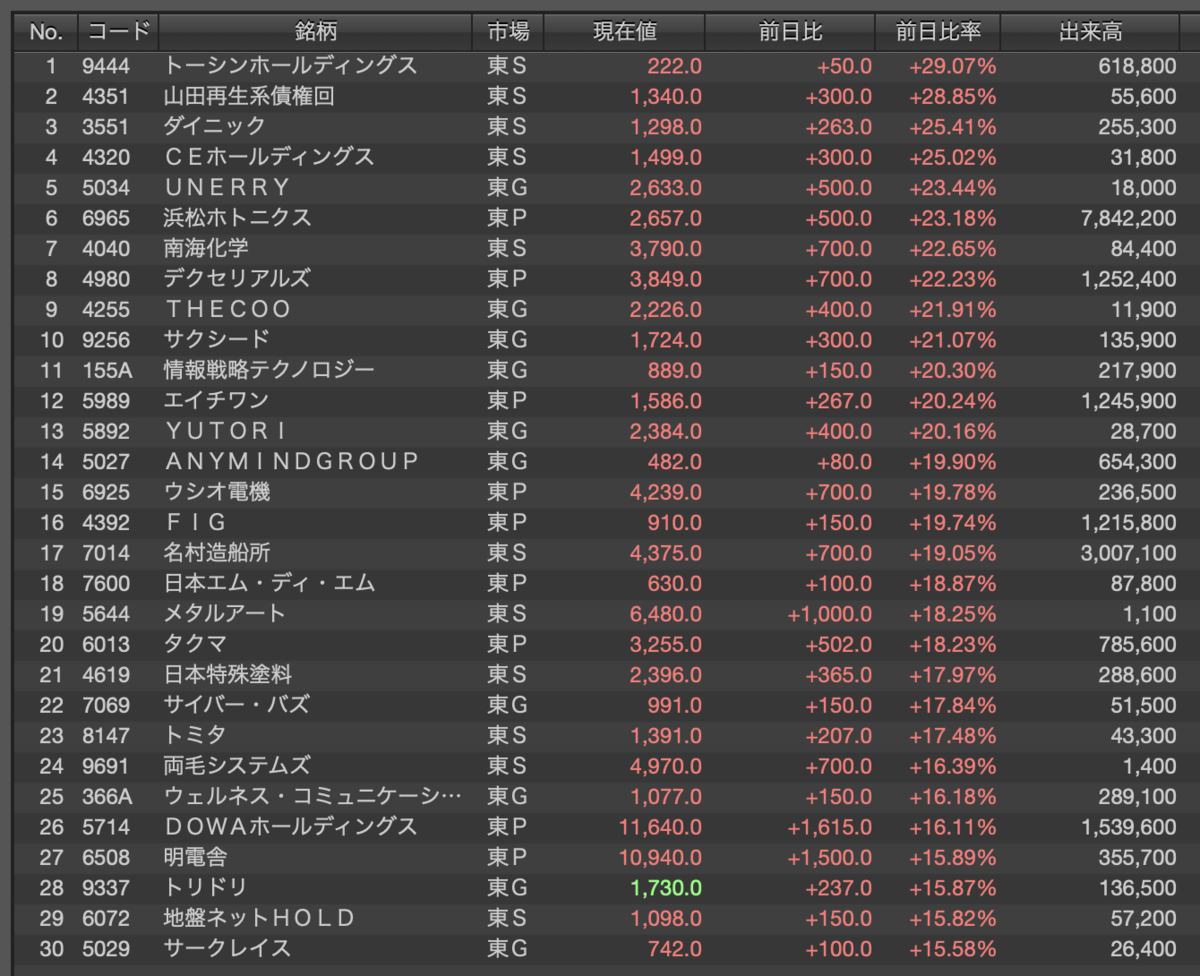Image resolution: width=1200 pixels, height=976 pixels.
Task: Click the +28.85% change rate cell
Action: 952,97
